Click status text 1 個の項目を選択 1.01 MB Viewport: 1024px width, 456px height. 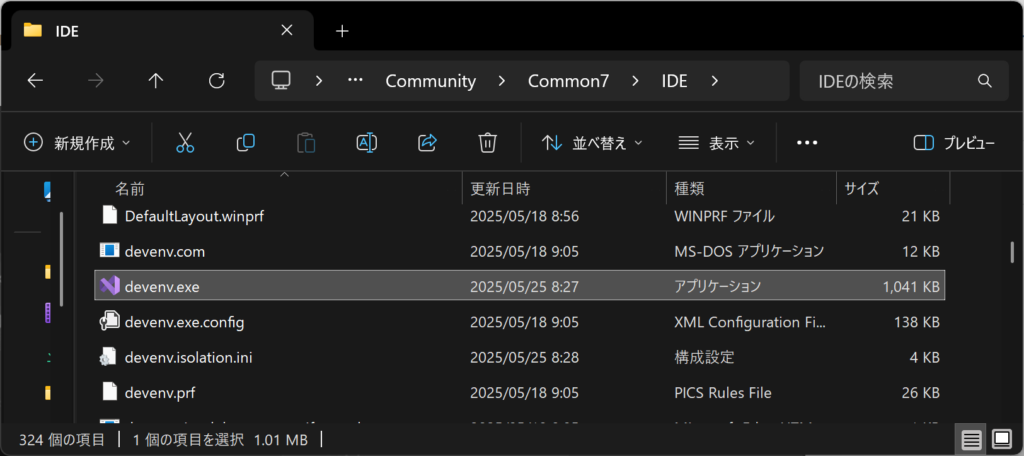pos(220,439)
